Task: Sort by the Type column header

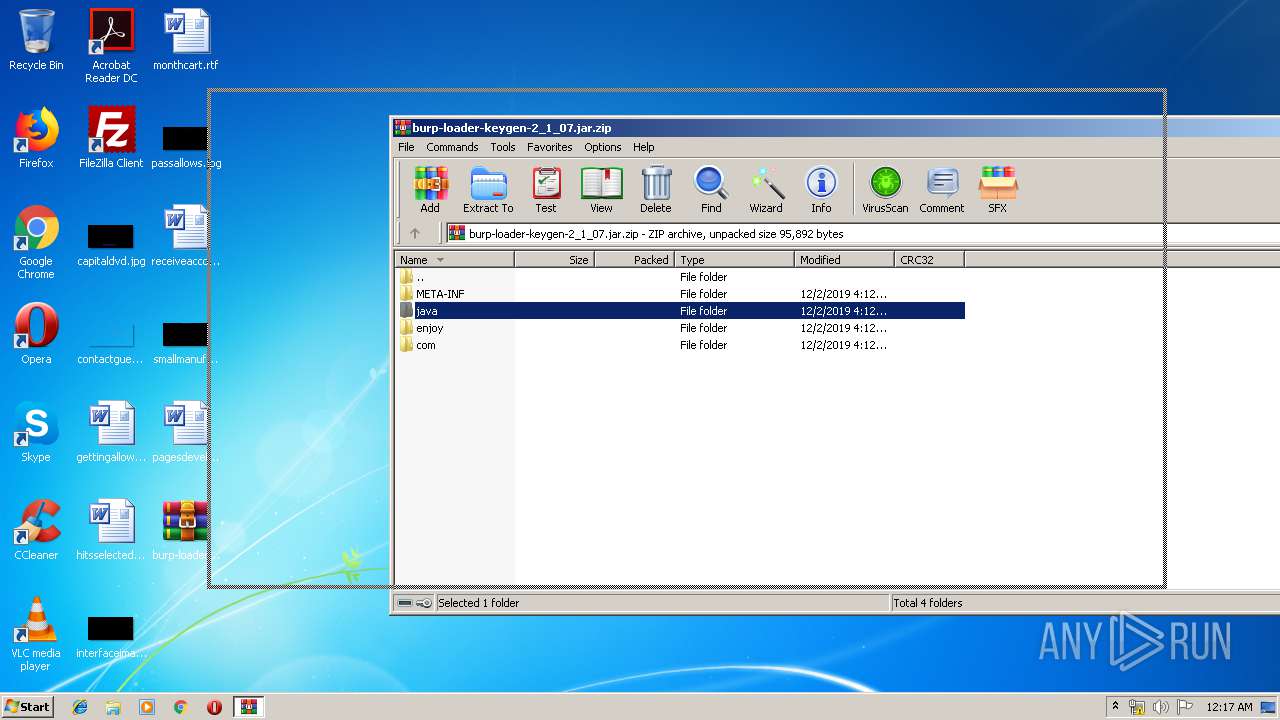Action: (x=735, y=260)
